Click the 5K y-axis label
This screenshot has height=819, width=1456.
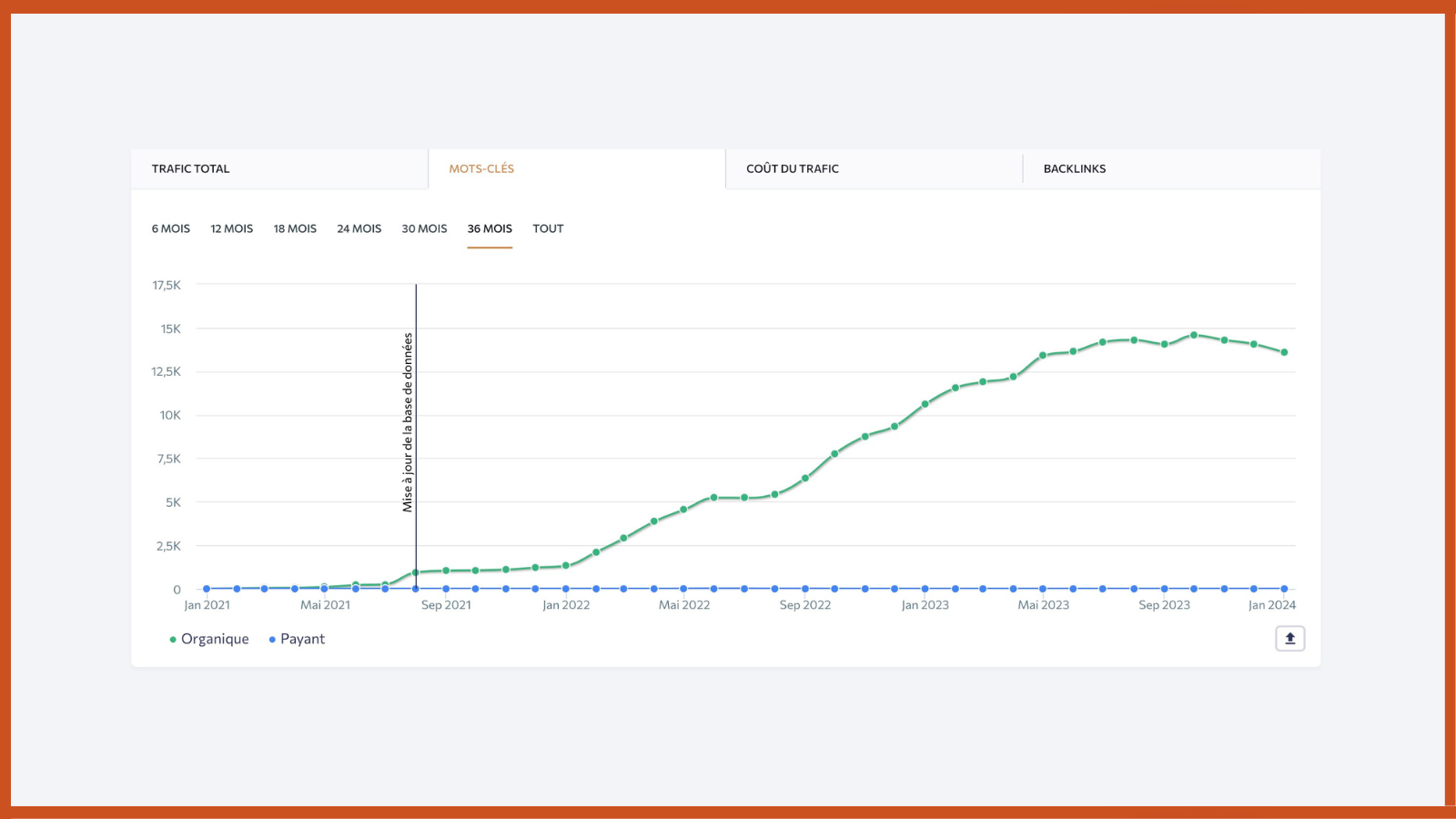click(x=173, y=502)
